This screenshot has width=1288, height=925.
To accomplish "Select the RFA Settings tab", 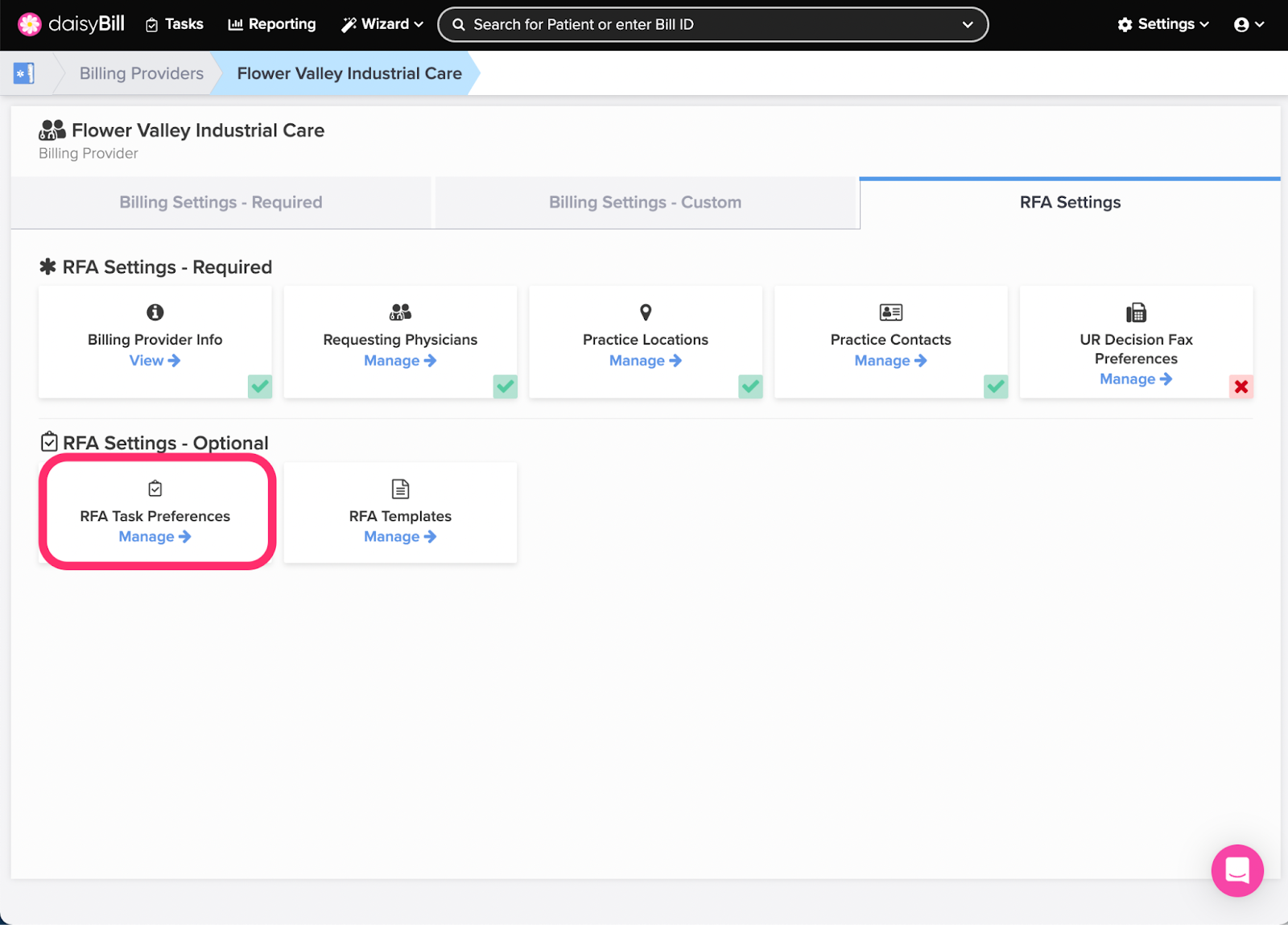I will pos(1070,203).
